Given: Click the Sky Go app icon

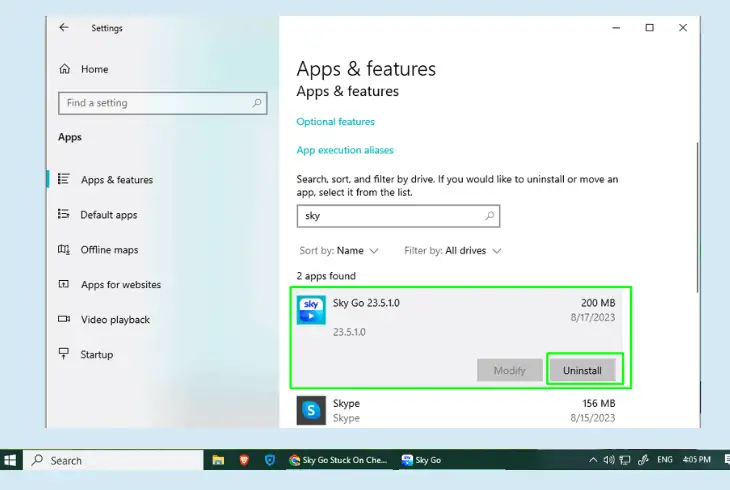Looking at the screenshot, I should [x=311, y=310].
